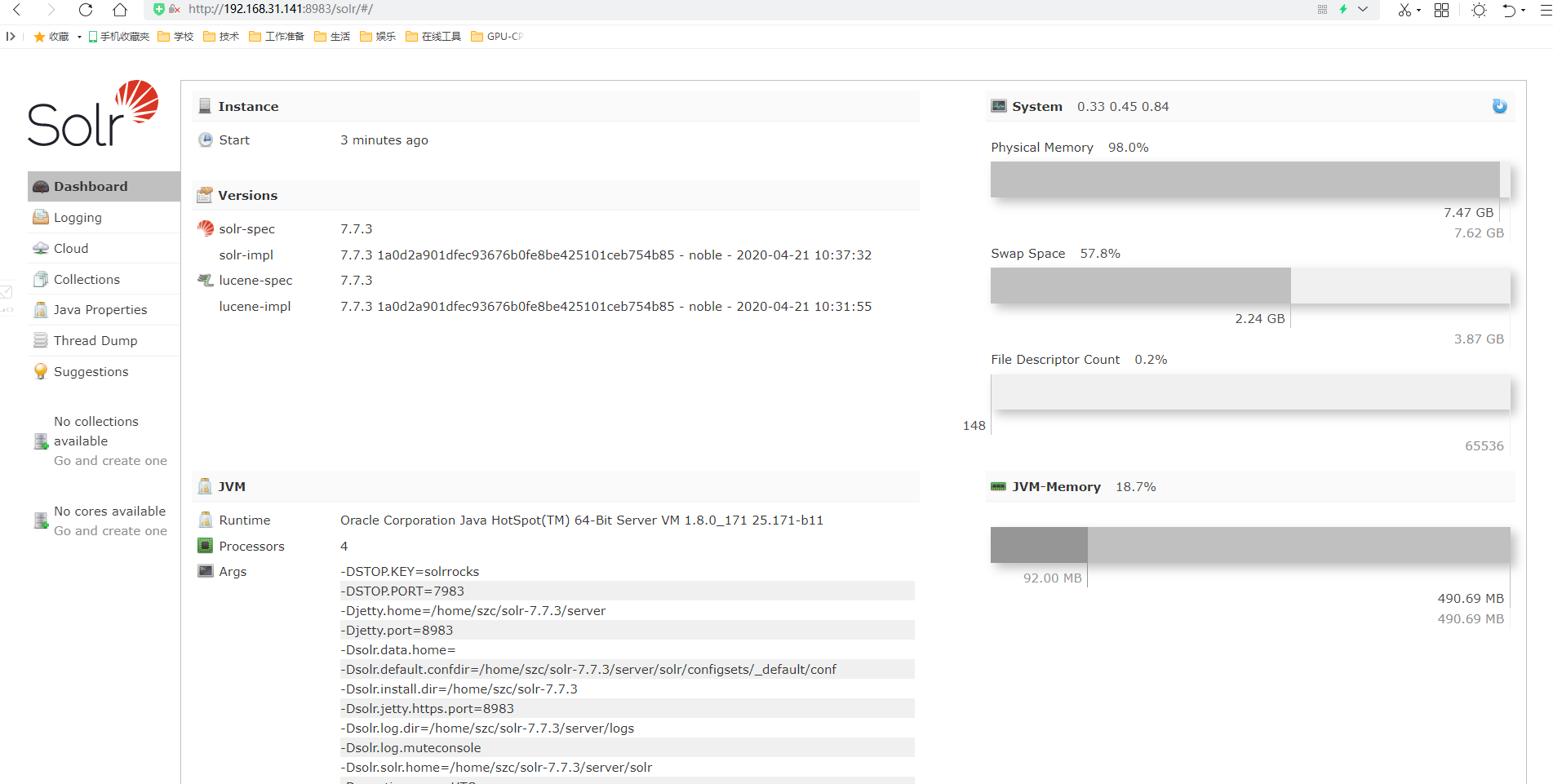Click the solr-impl version value
Screen dimensions: 1553x784
[606, 255]
